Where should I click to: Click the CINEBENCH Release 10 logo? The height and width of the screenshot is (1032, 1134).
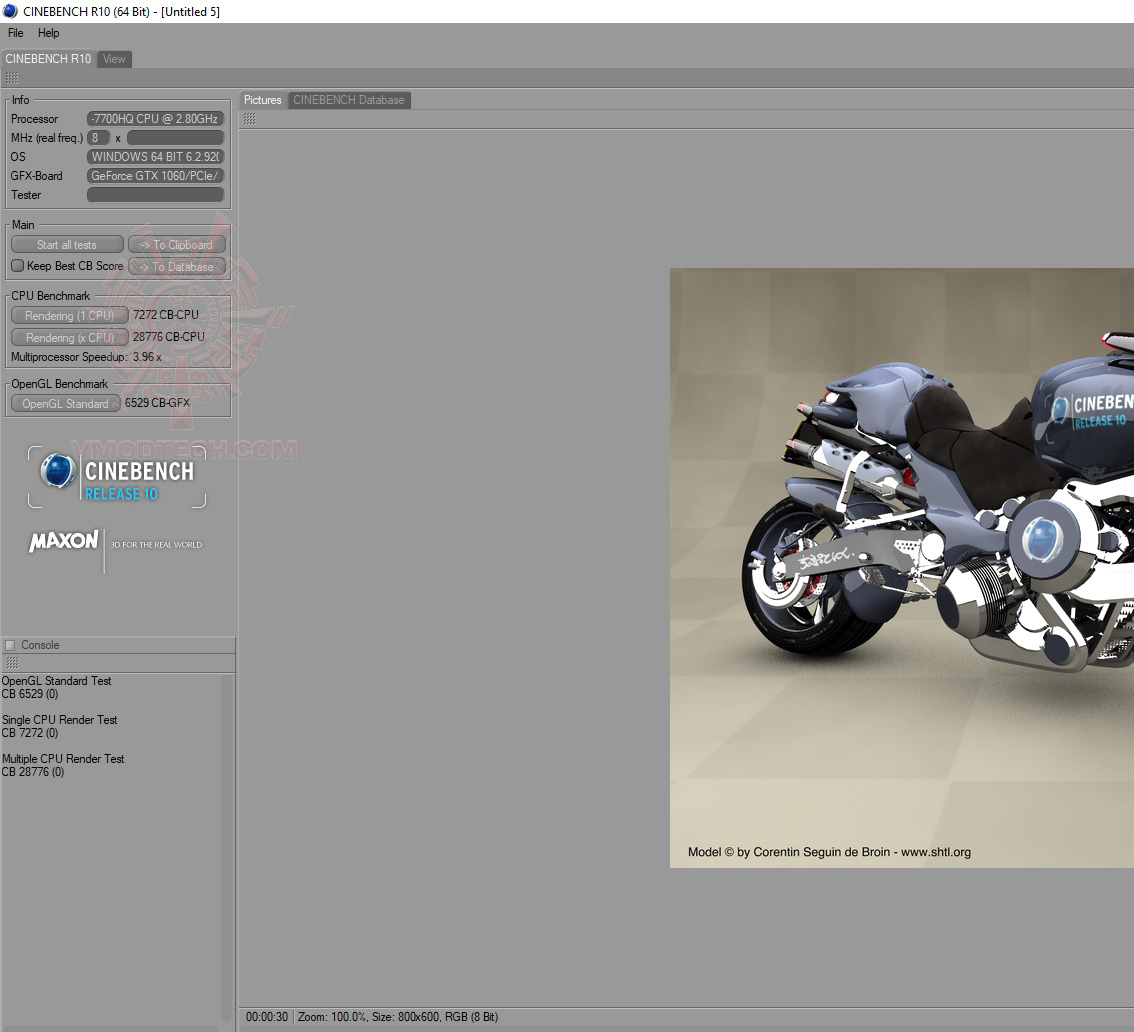117,478
